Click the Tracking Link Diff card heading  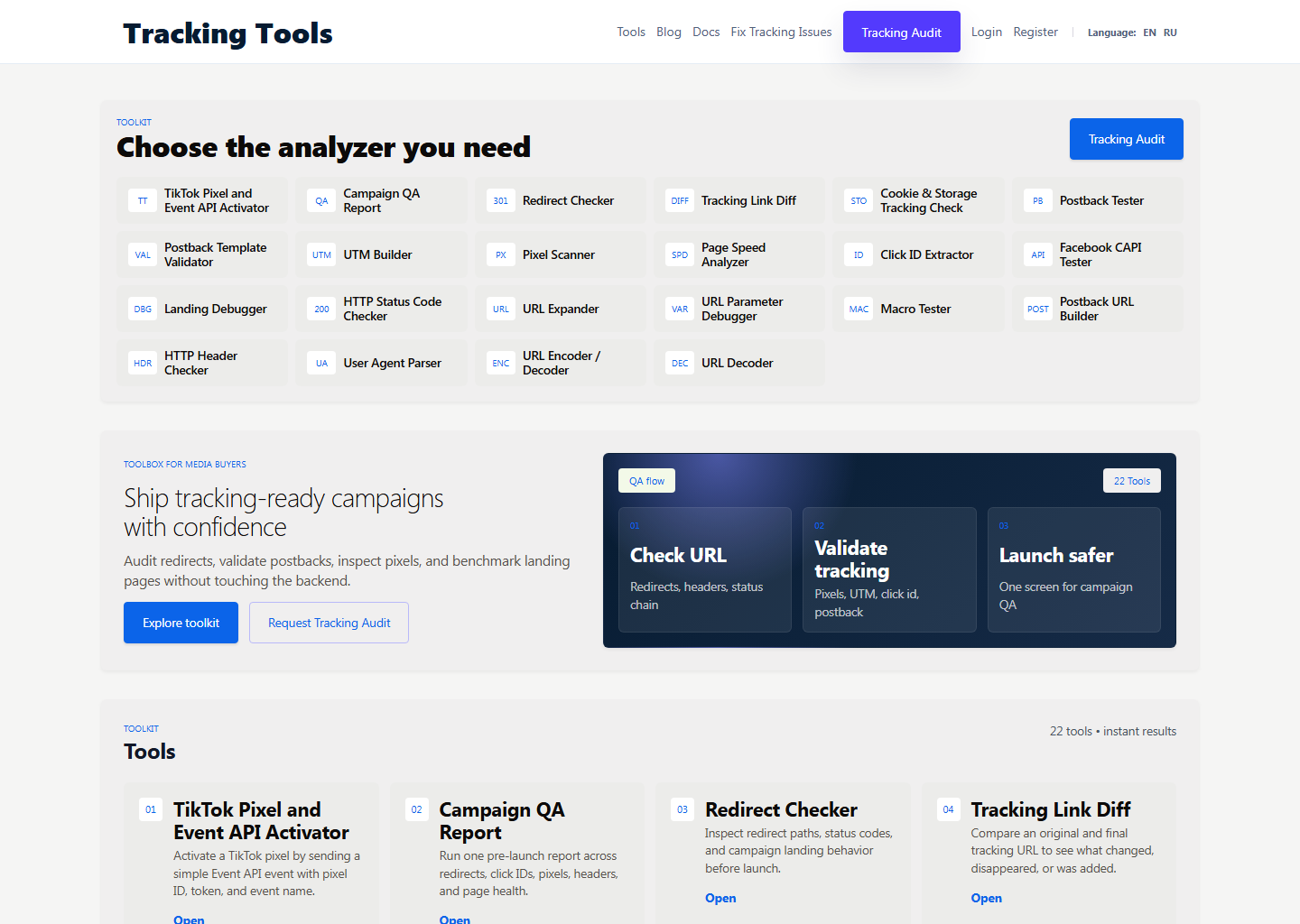[x=1051, y=809]
